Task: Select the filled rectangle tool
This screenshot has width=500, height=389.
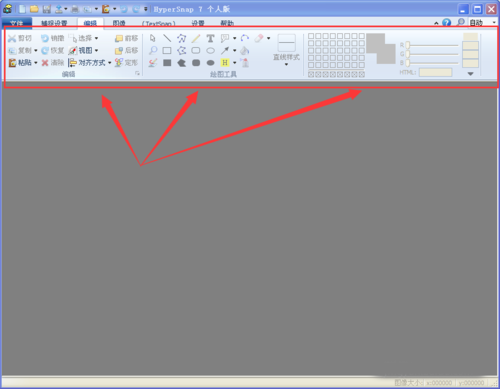Action: 167,63
